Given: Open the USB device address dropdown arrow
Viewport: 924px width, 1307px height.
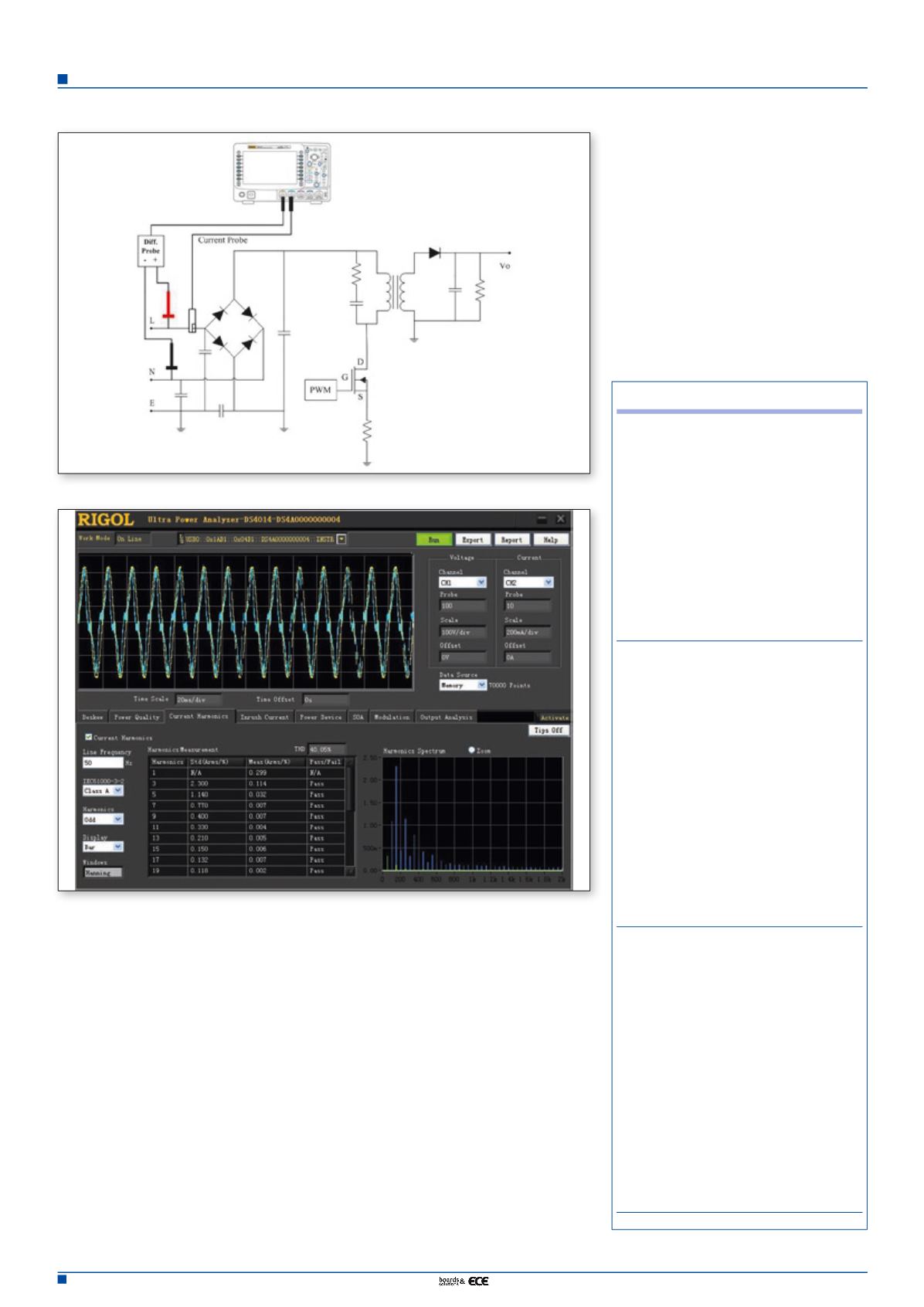Looking at the screenshot, I should coord(342,539).
